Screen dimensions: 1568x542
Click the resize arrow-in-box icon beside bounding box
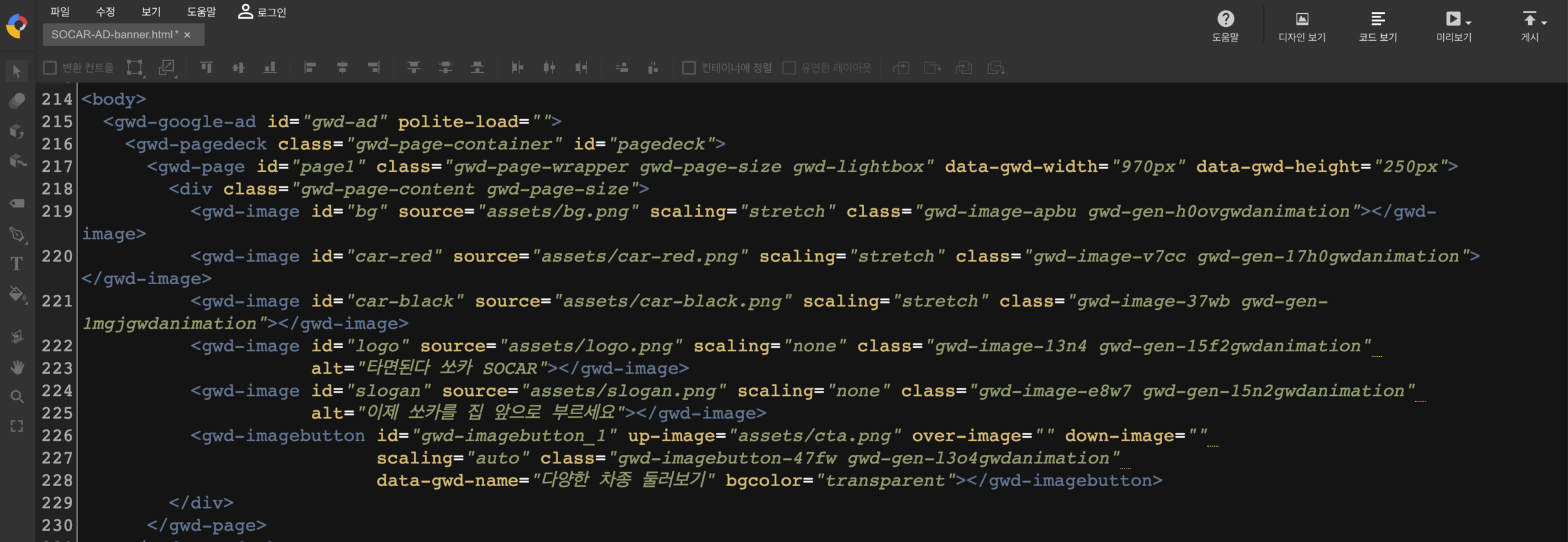click(x=167, y=68)
